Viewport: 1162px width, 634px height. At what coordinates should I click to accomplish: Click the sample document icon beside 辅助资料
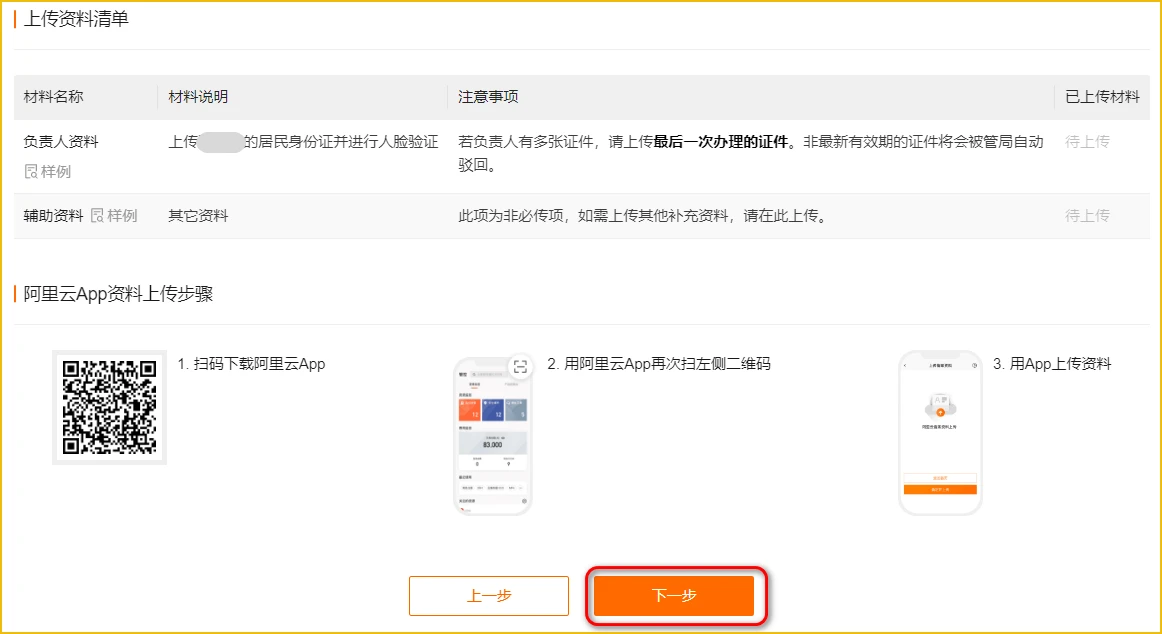[x=97, y=216]
